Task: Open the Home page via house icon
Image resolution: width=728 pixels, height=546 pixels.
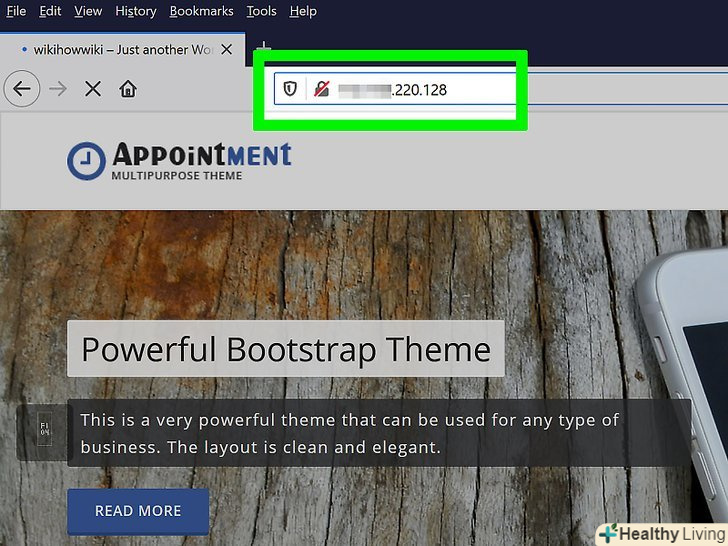Action: point(128,88)
